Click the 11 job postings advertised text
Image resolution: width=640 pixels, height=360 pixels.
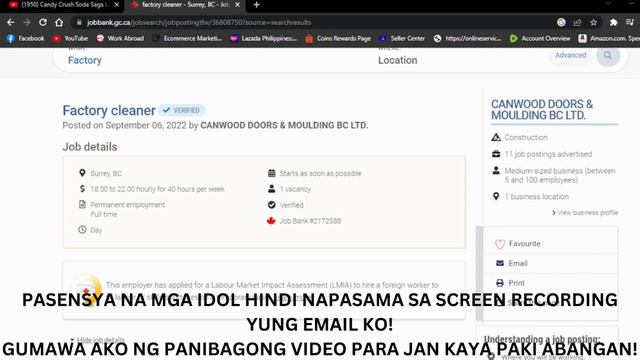[x=548, y=154]
